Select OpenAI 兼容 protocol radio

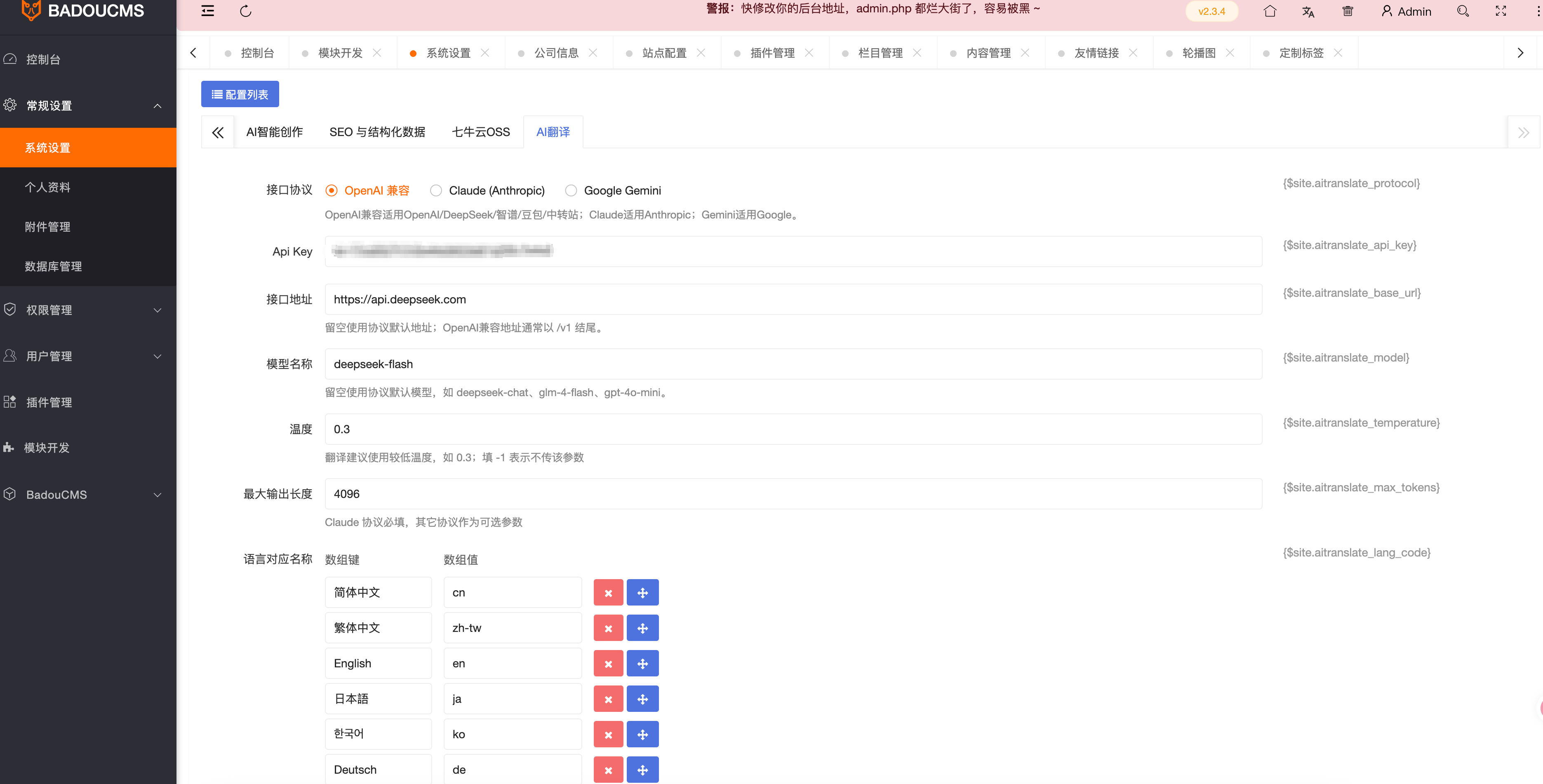pos(331,190)
